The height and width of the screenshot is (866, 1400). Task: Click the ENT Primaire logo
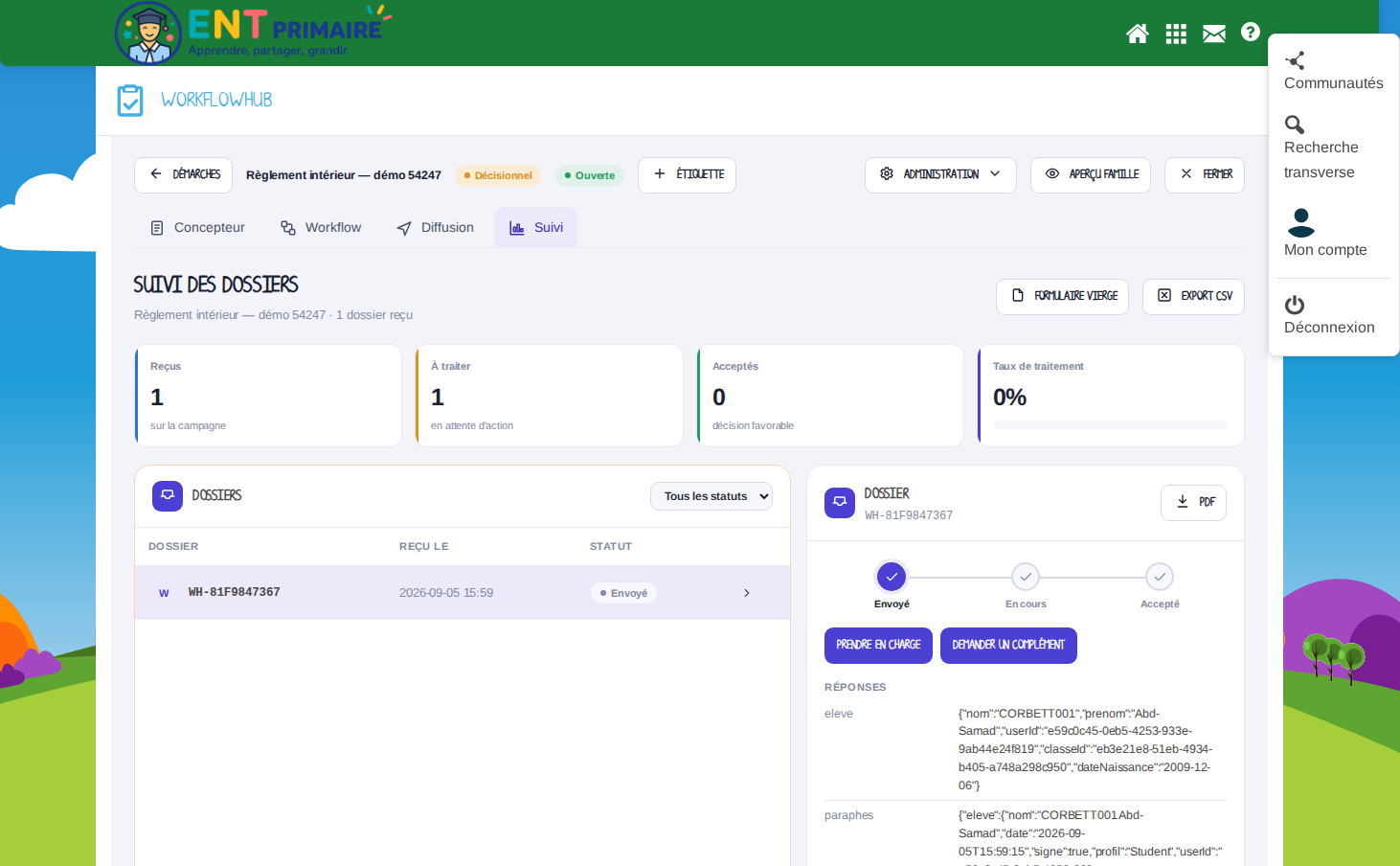(x=253, y=33)
